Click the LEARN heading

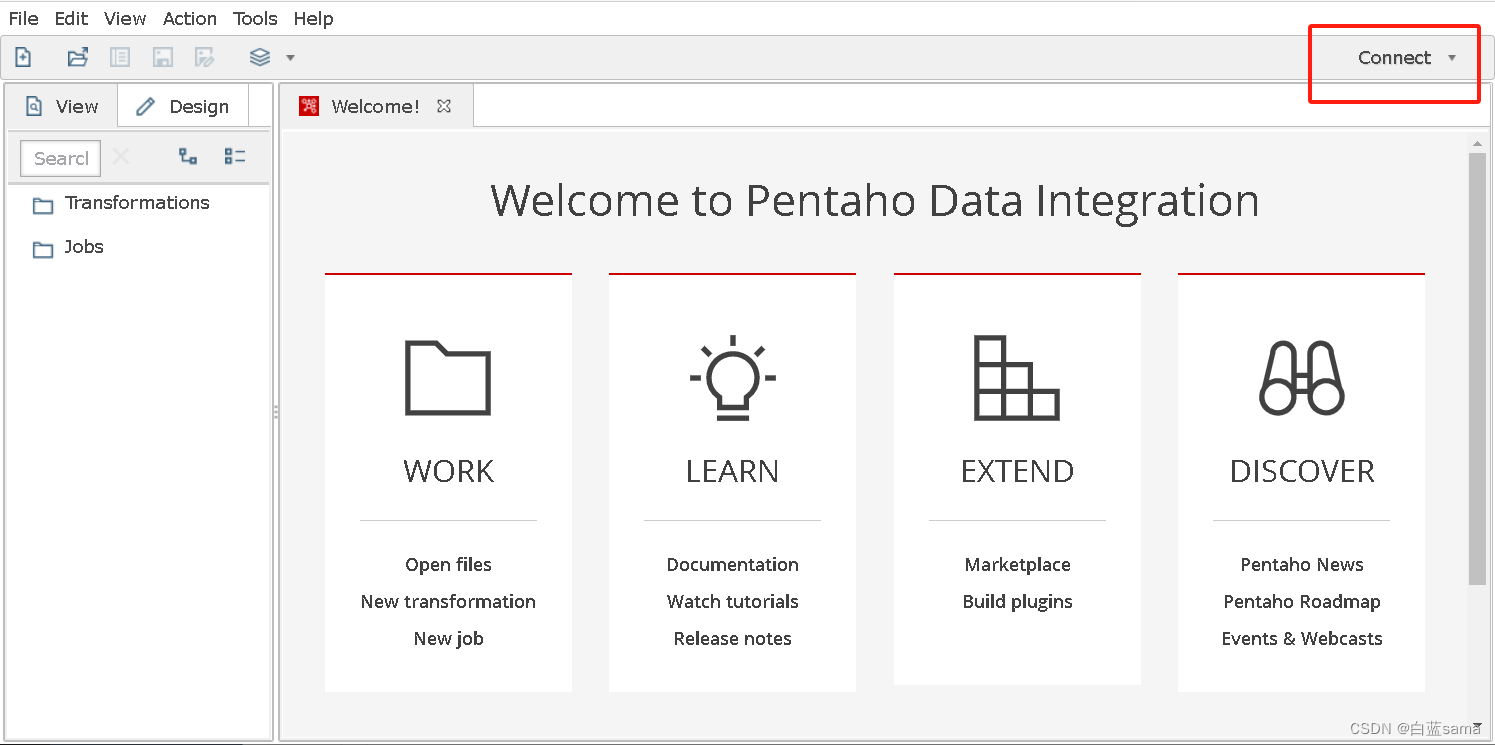click(x=733, y=471)
